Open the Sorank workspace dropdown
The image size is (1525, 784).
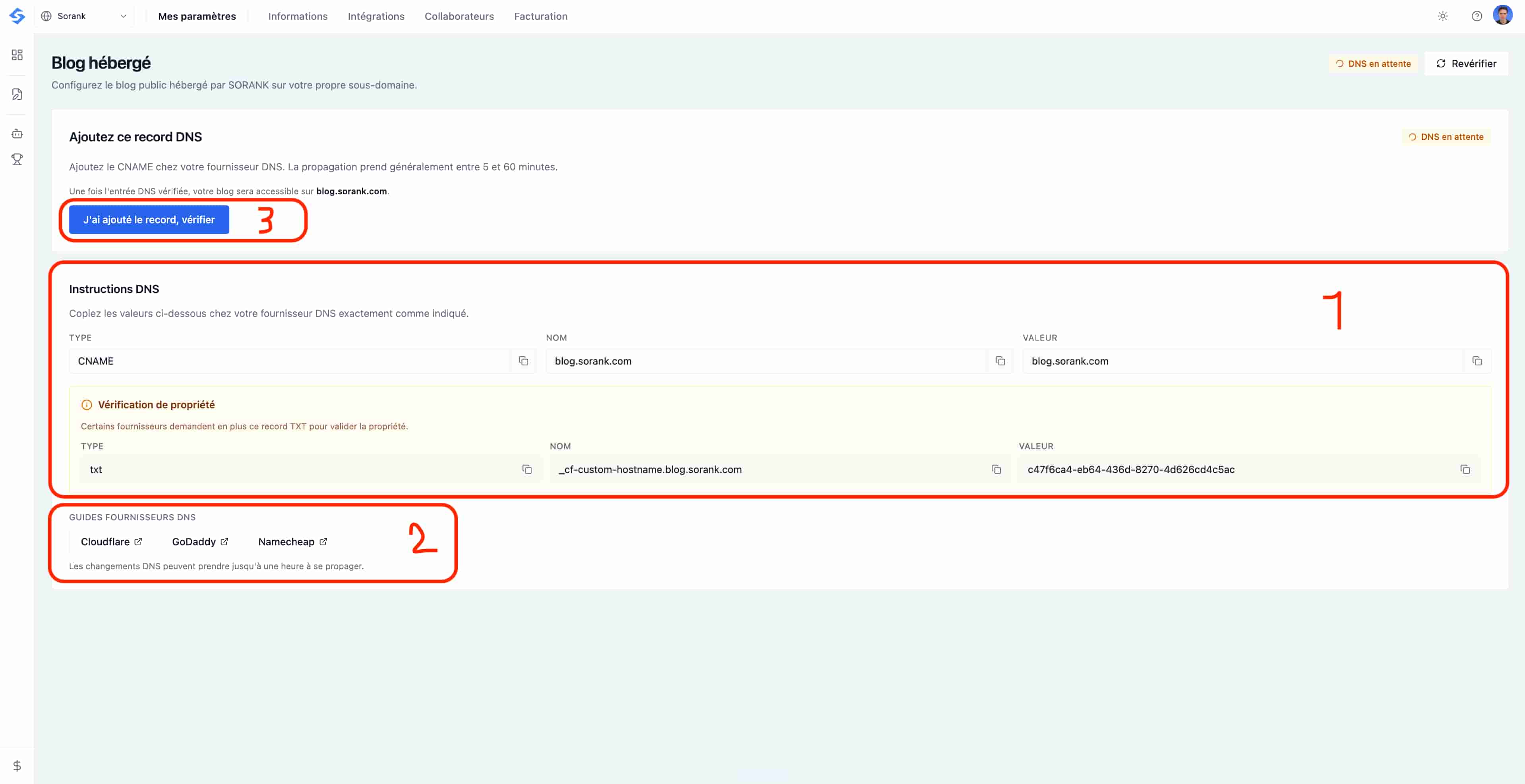click(84, 16)
